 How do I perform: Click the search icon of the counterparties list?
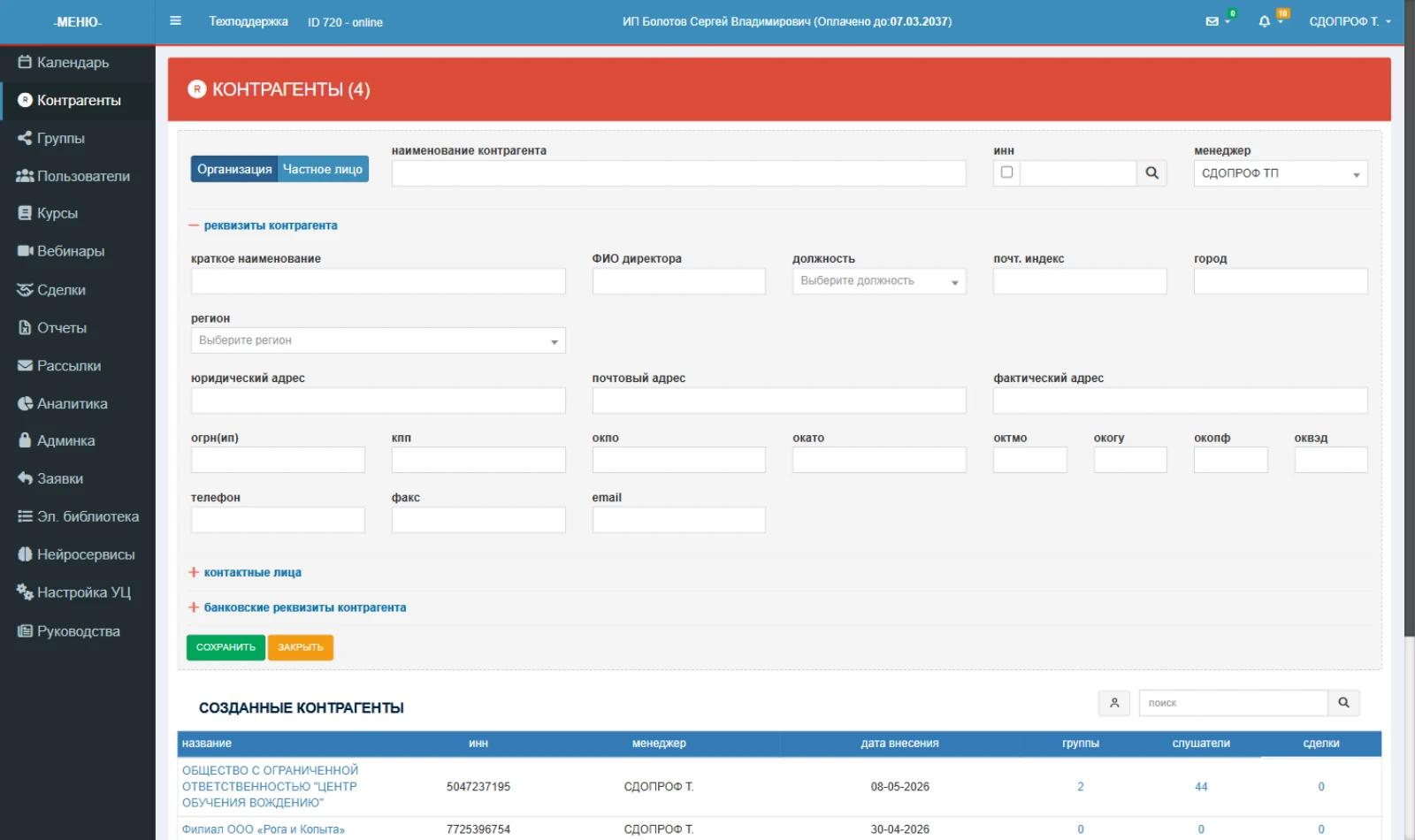[1343, 703]
